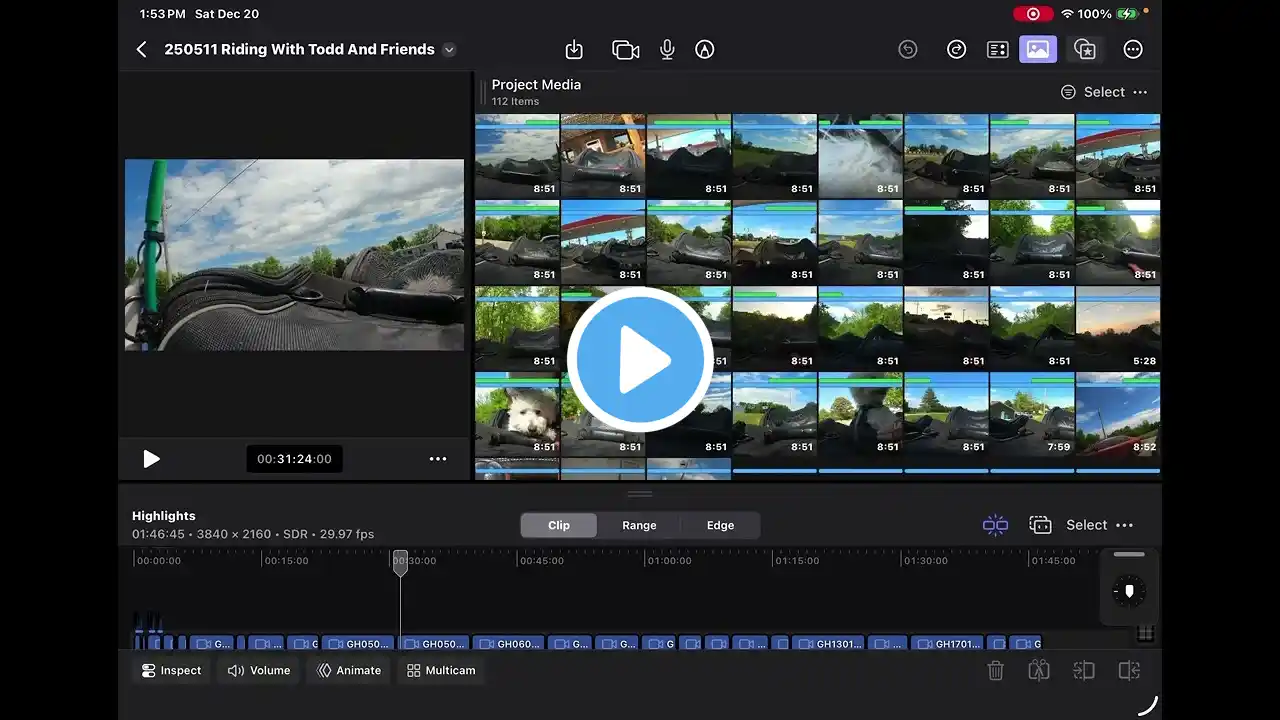Screen dimensions: 1280x720
Task: Toggle the content browser star icon
Action: pos(1085,49)
